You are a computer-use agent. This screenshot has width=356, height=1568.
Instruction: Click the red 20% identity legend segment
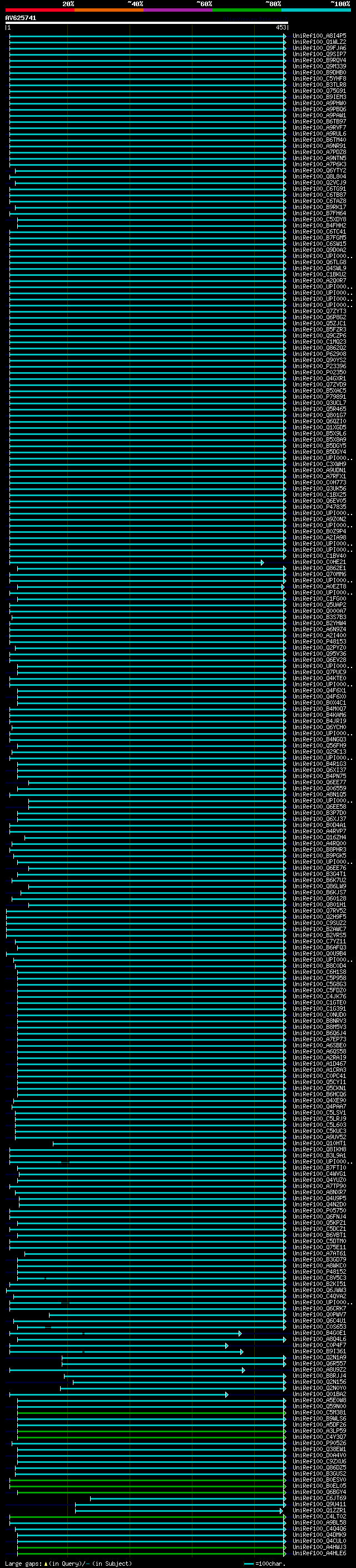click(39, 11)
